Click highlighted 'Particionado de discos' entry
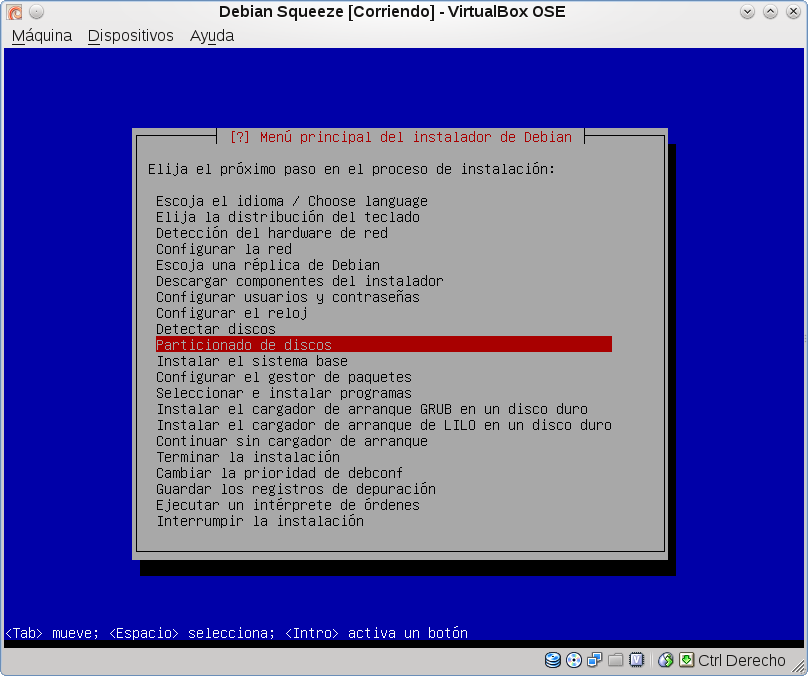 pos(383,344)
